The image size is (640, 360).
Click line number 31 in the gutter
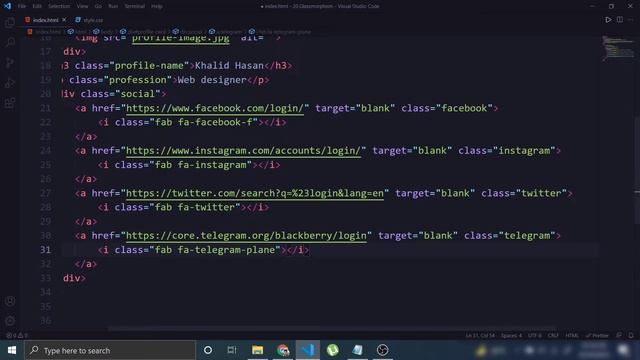(45, 250)
